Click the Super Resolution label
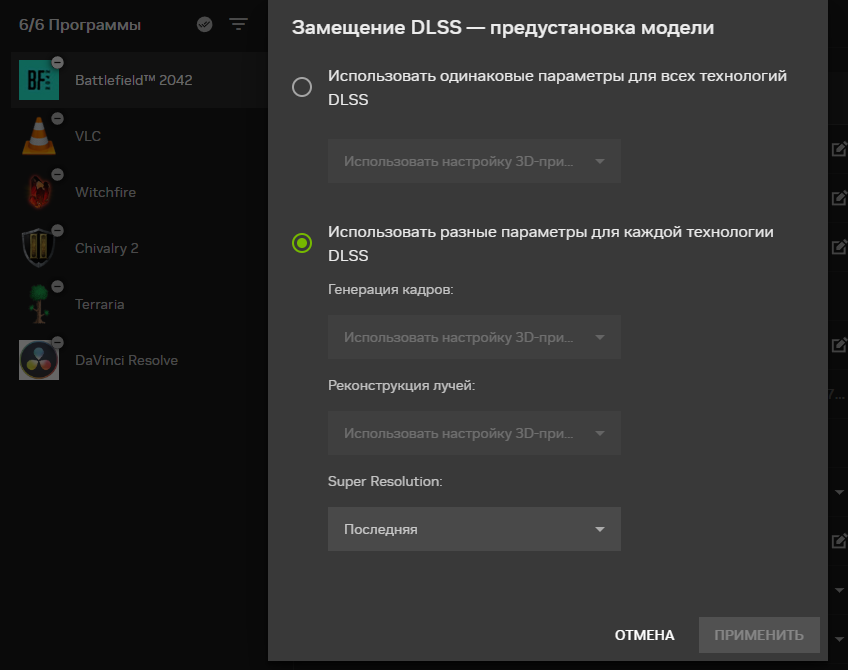Viewport: 848px width, 670px height. [x=385, y=481]
